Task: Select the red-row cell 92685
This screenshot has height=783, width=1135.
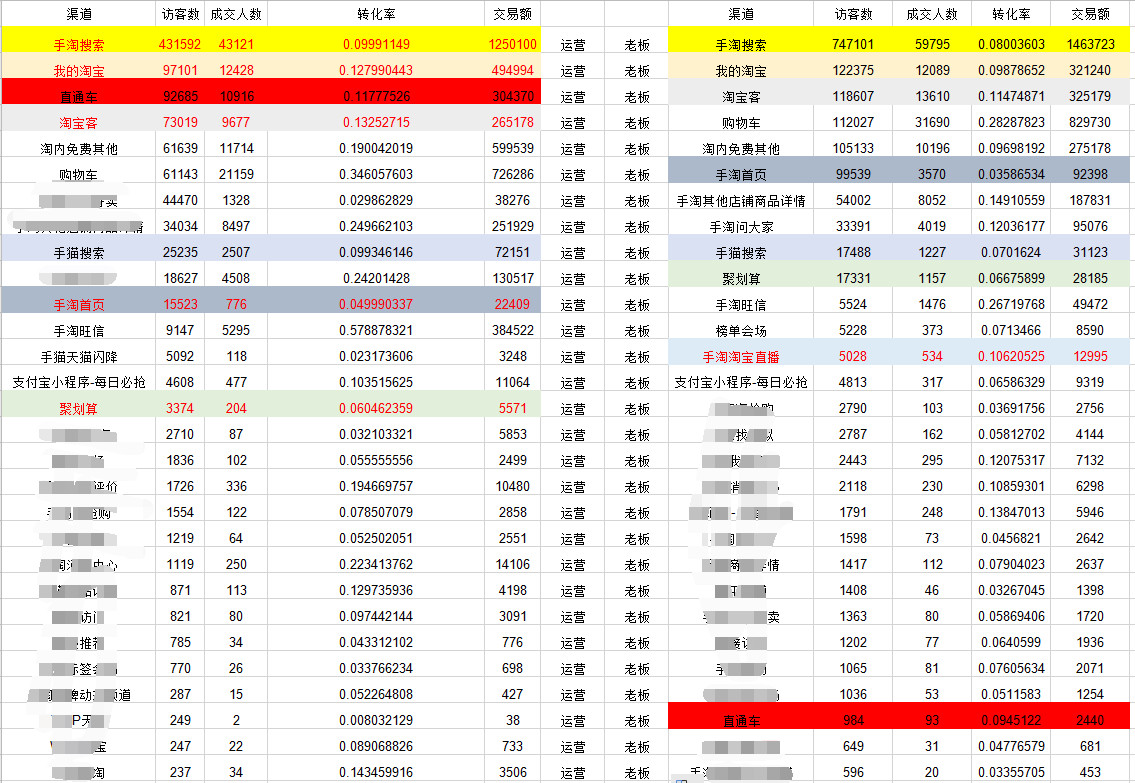Action: tap(180, 96)
